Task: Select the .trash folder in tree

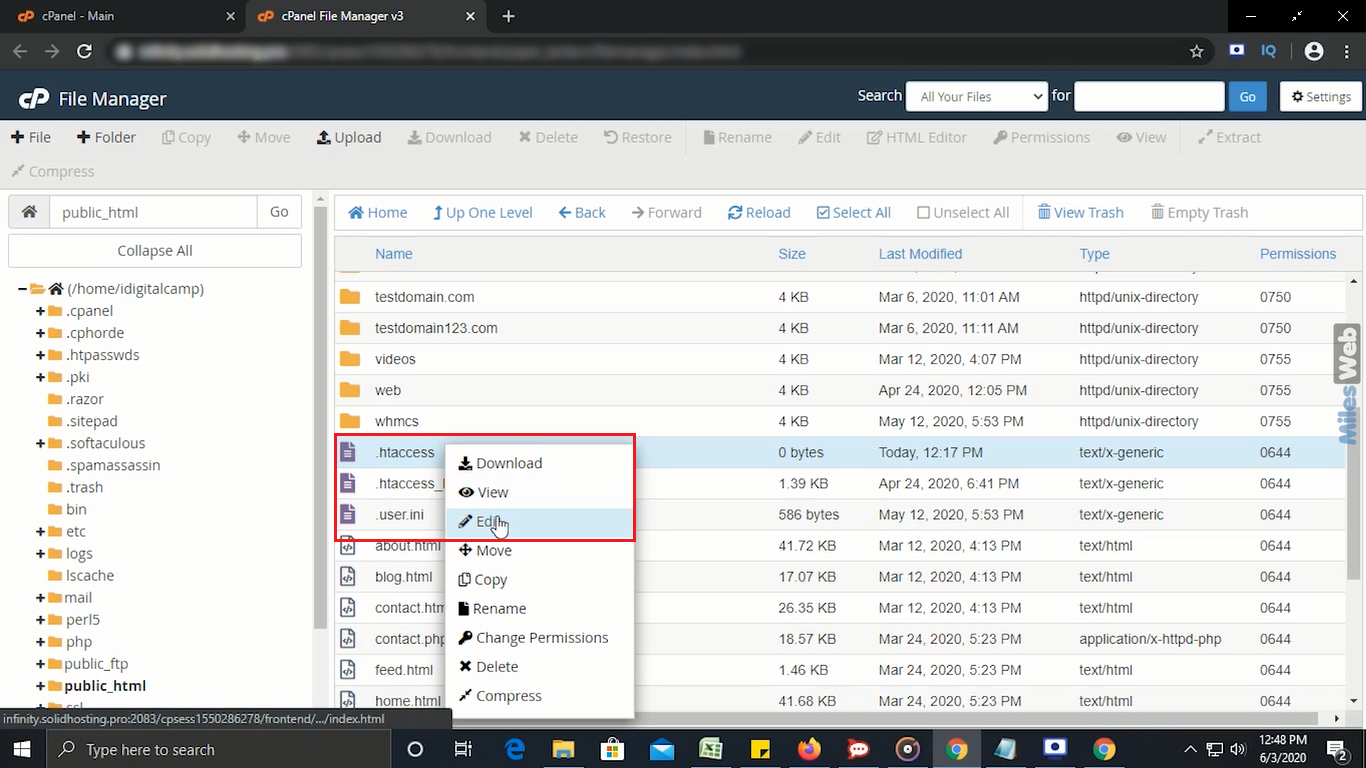Action: click(84, 487)
